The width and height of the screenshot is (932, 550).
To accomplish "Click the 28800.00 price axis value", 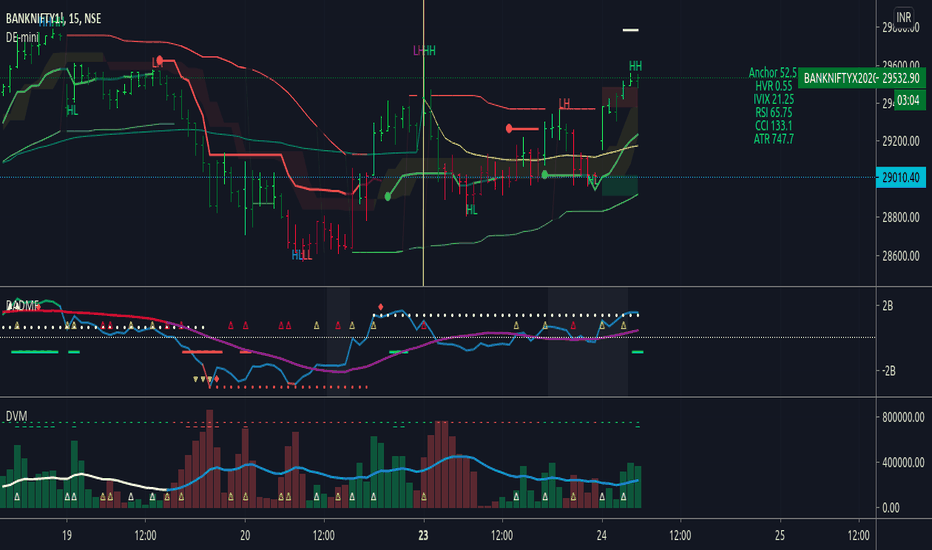I will point(900,218).
